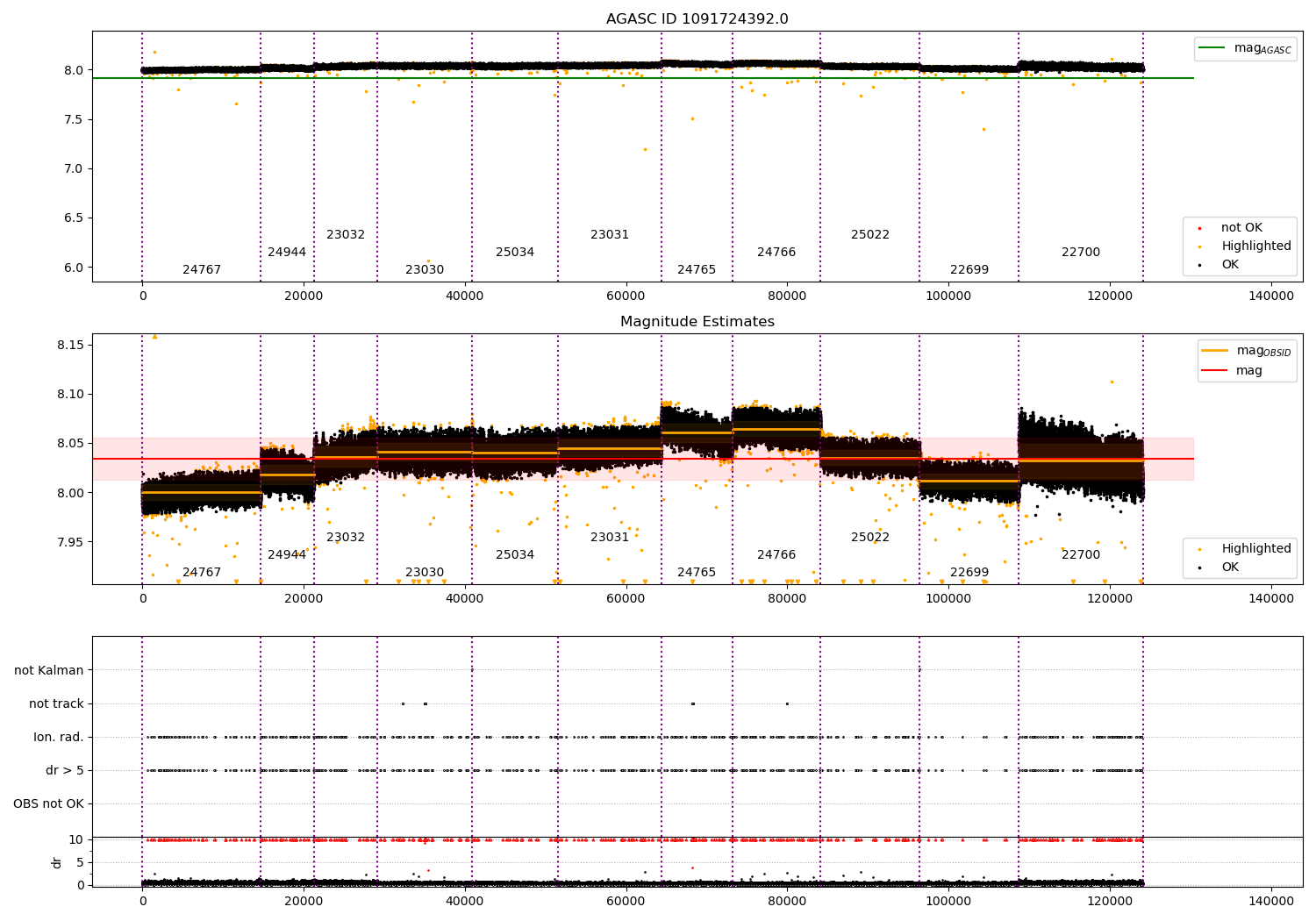Click obsid label 24766 in Magnitude Estimates plot
Viewport: 1316px width, 921px height.
tap(776, 555)
